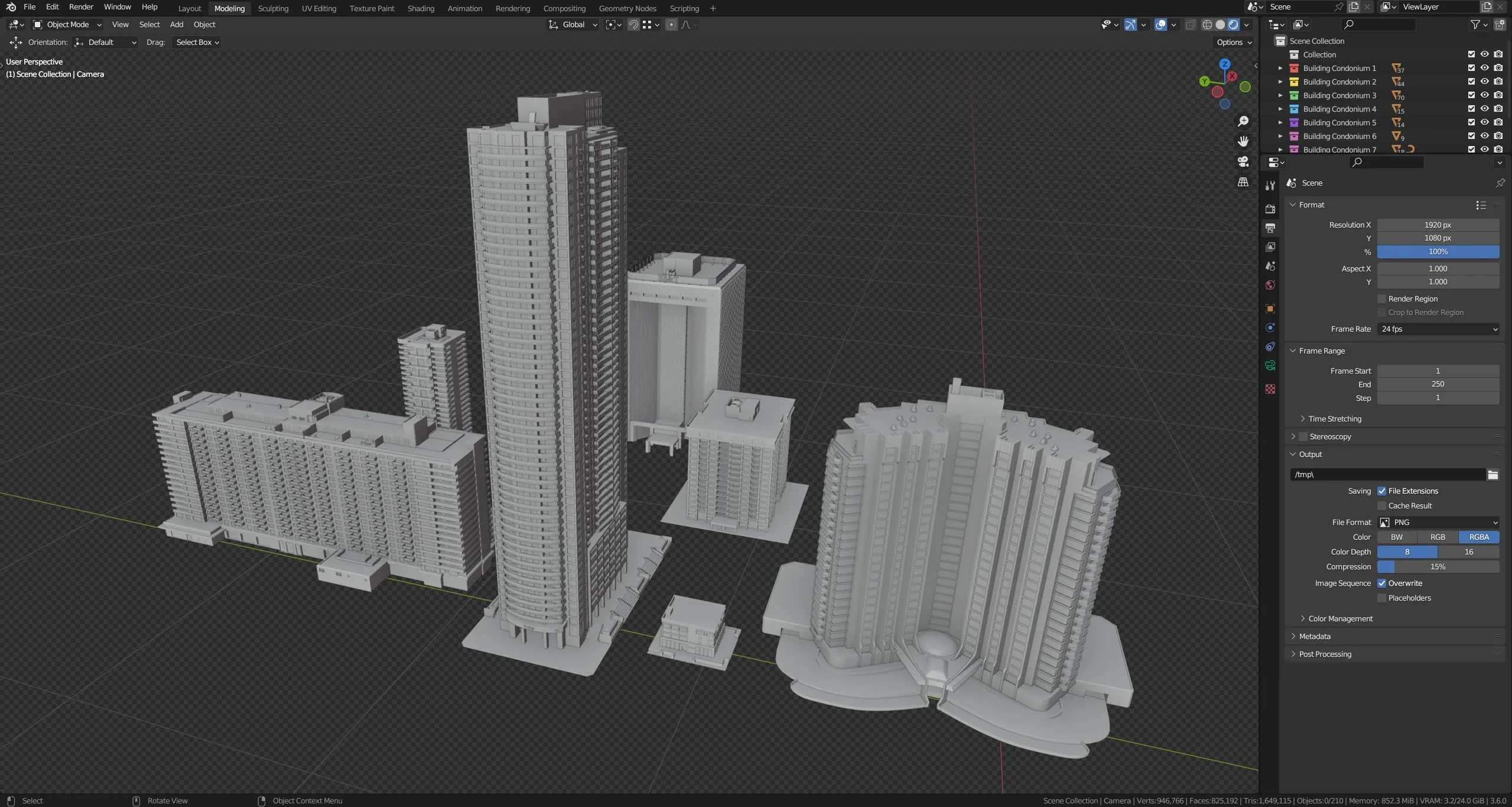Open the Object Mode dropdown
The image size is (1512, 807).
pyautogui.click(x=68, y=24)
